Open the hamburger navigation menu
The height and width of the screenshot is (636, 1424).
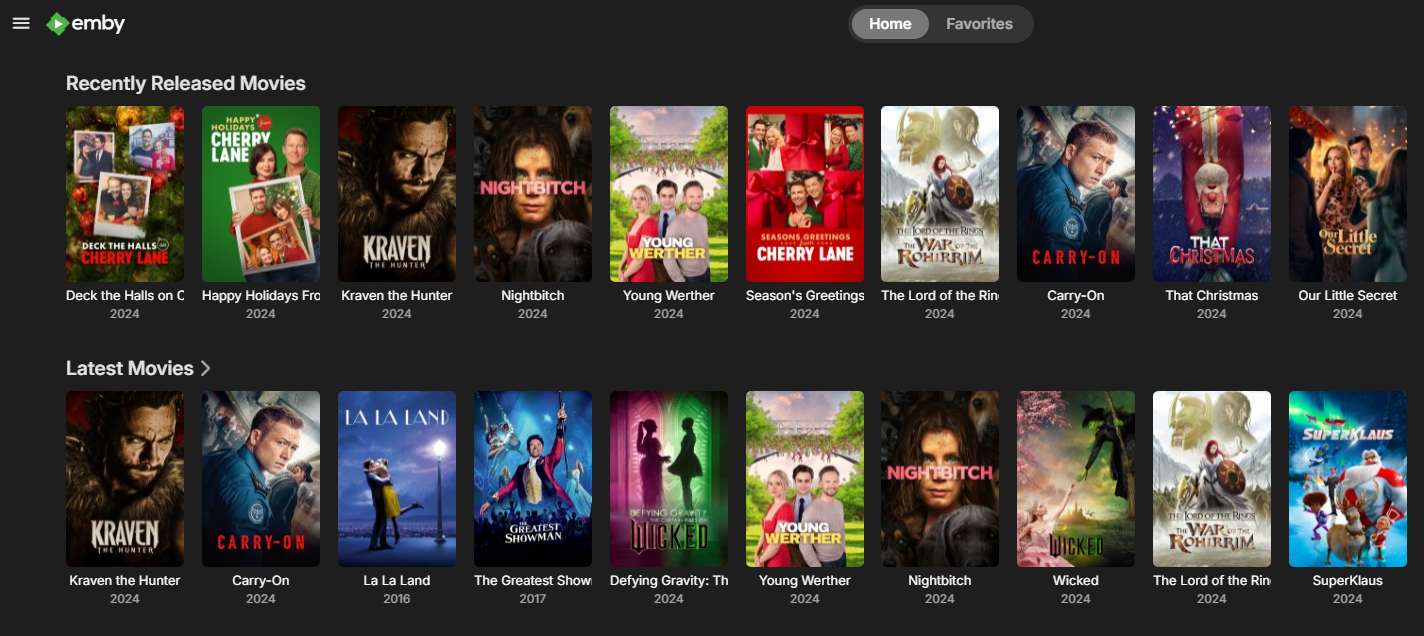pos(21,24)
